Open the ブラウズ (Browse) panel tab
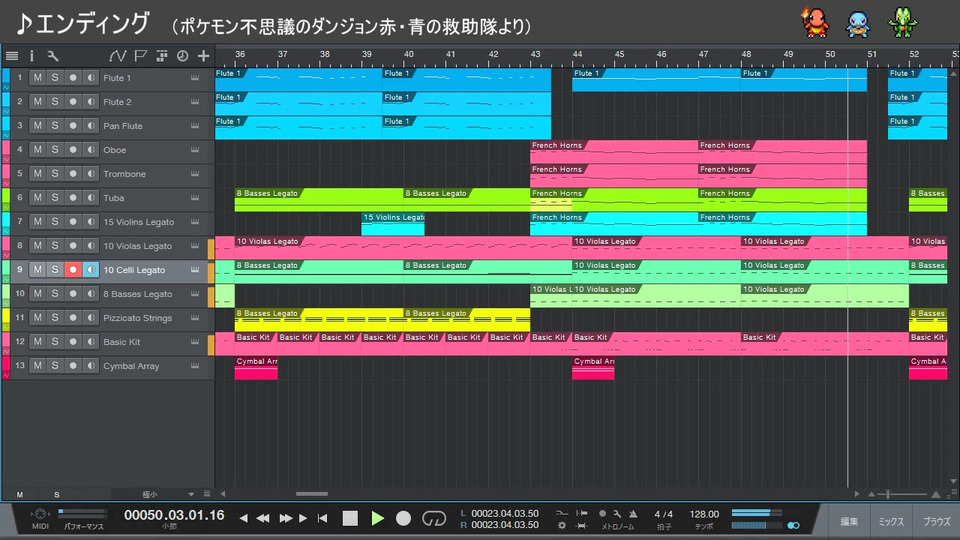960x540 pixels. 936,521
